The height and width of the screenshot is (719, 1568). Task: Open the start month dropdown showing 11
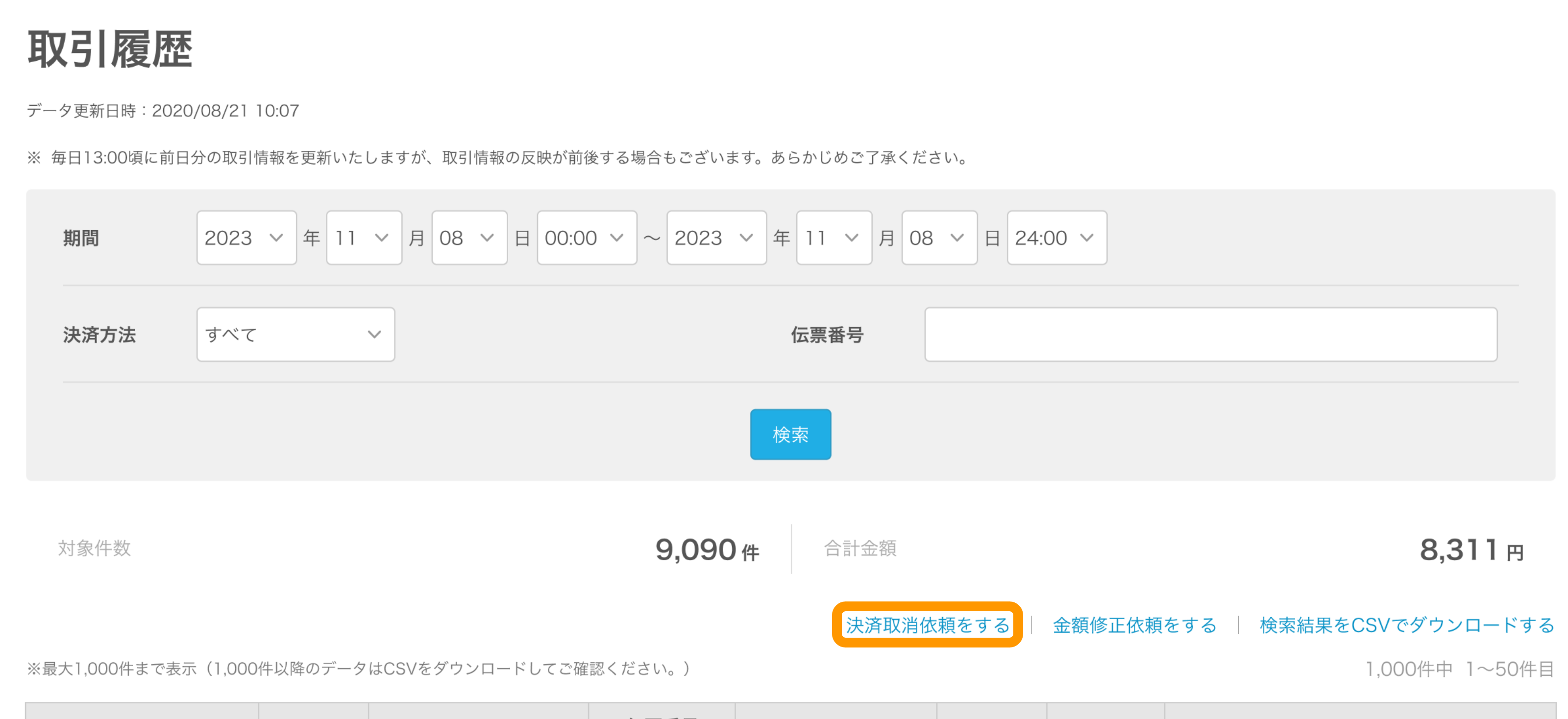tap(364, 238)
